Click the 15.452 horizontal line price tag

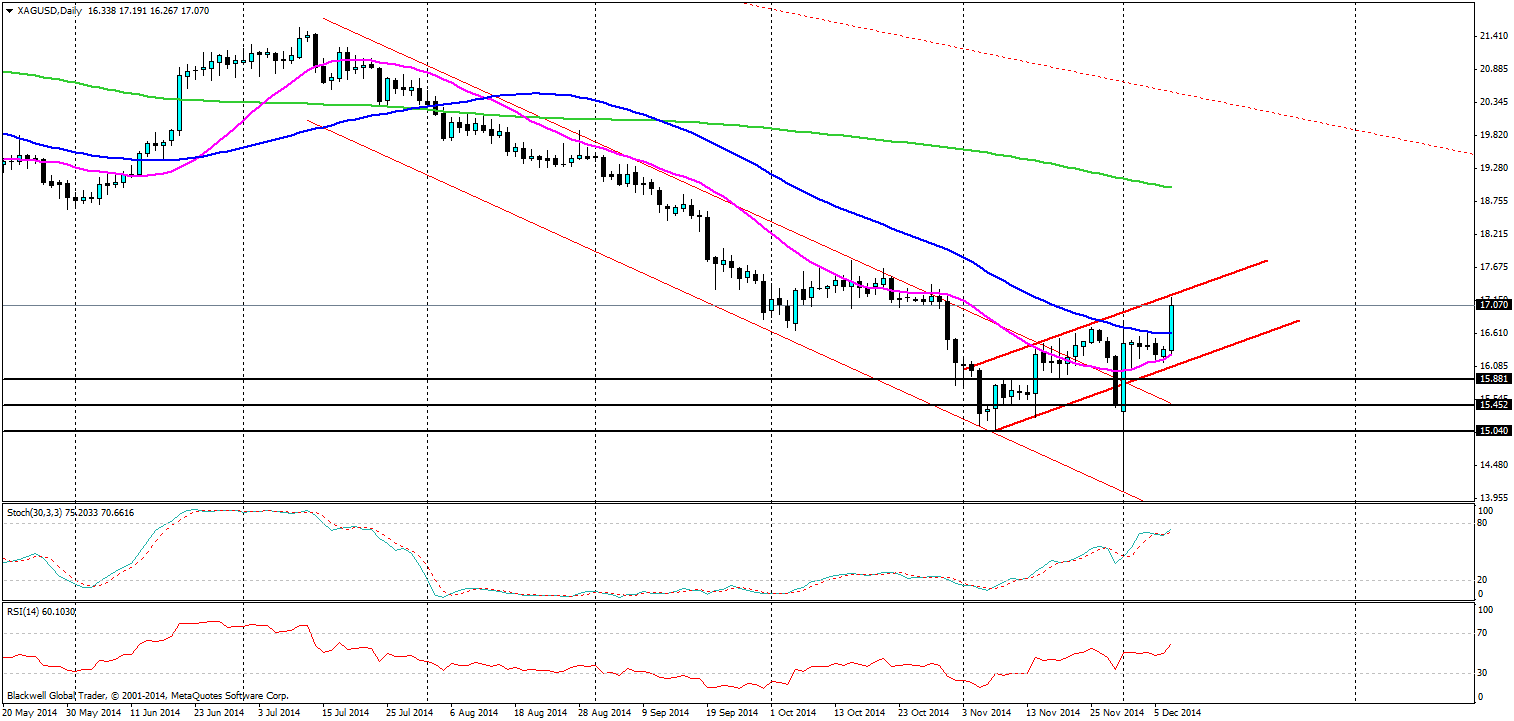(1492, 405)
